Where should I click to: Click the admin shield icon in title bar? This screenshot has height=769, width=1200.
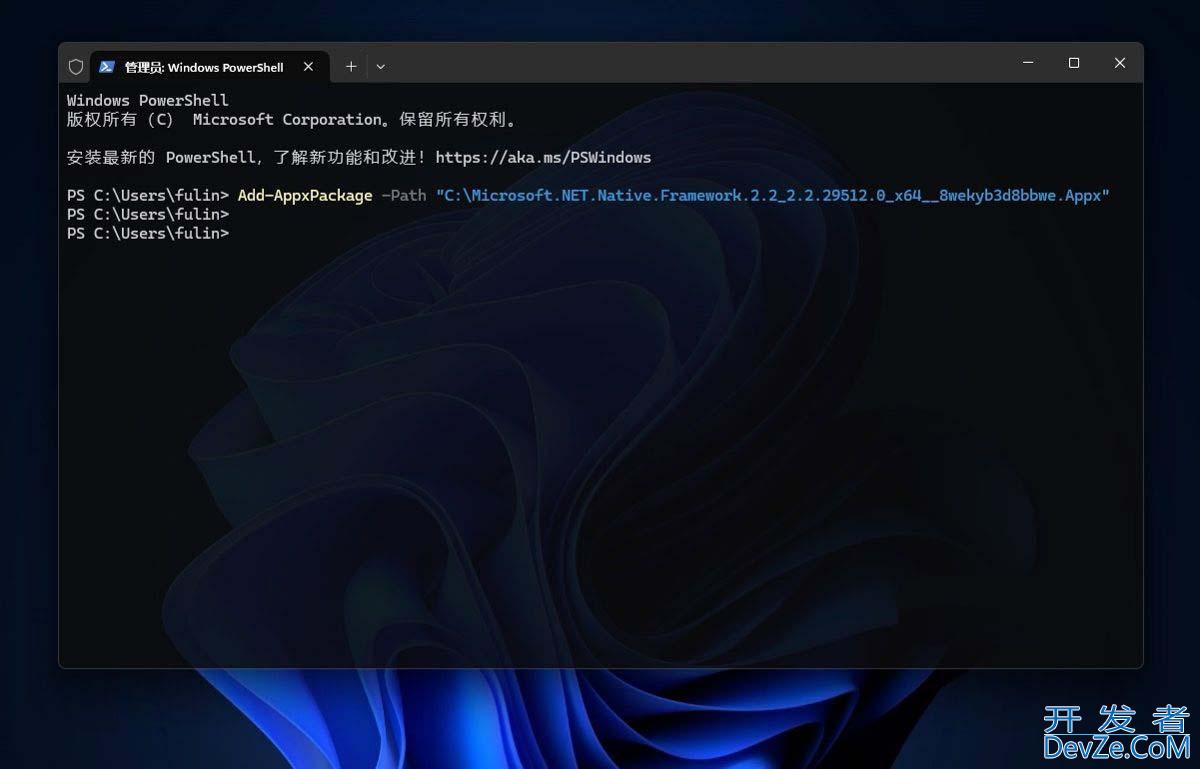pos(76,67)
